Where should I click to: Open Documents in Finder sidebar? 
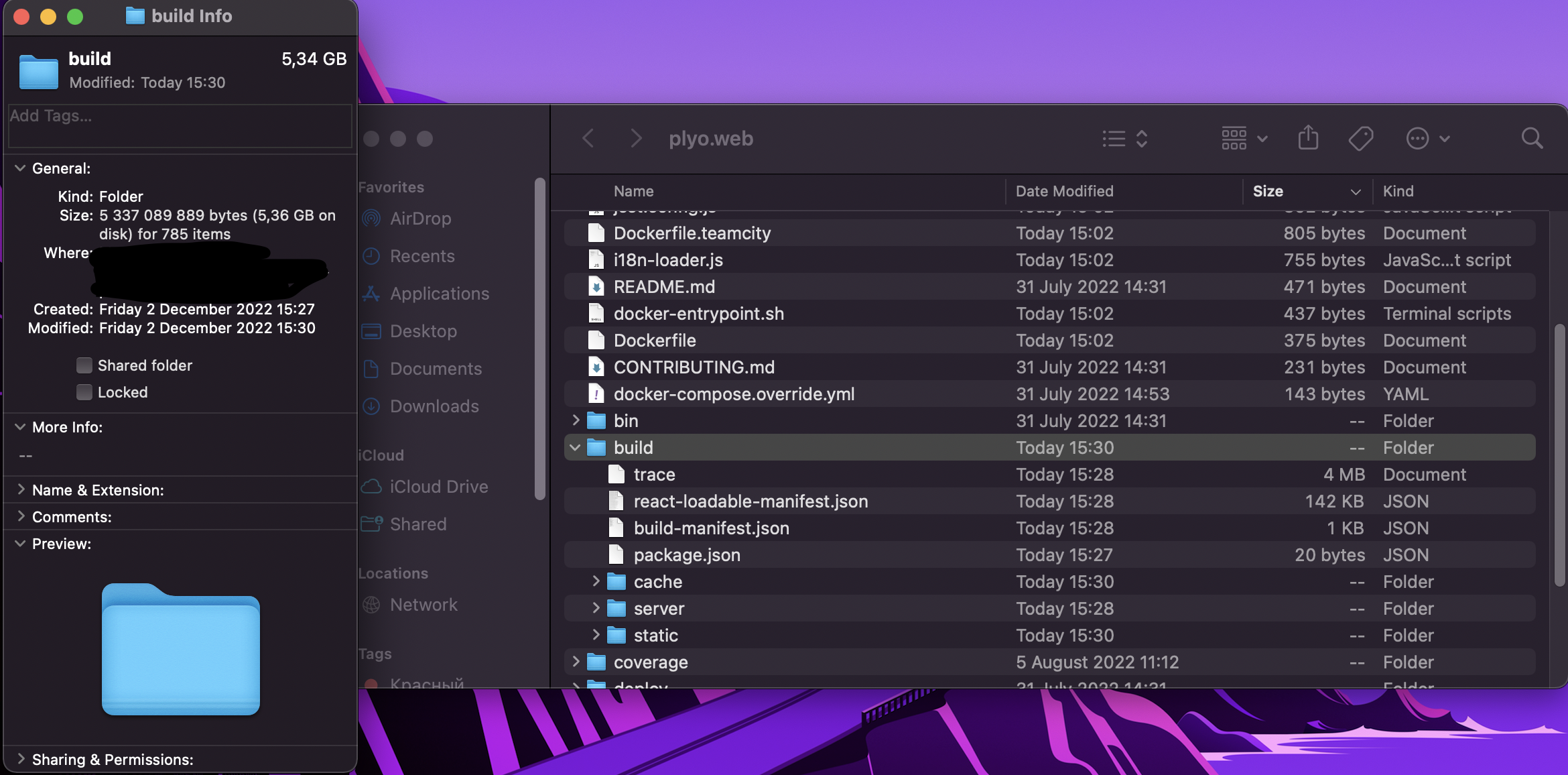(421, 369)
